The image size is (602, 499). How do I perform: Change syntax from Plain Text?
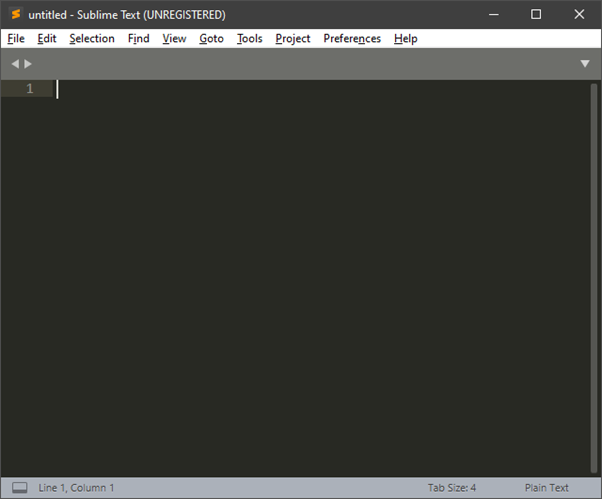546,488
